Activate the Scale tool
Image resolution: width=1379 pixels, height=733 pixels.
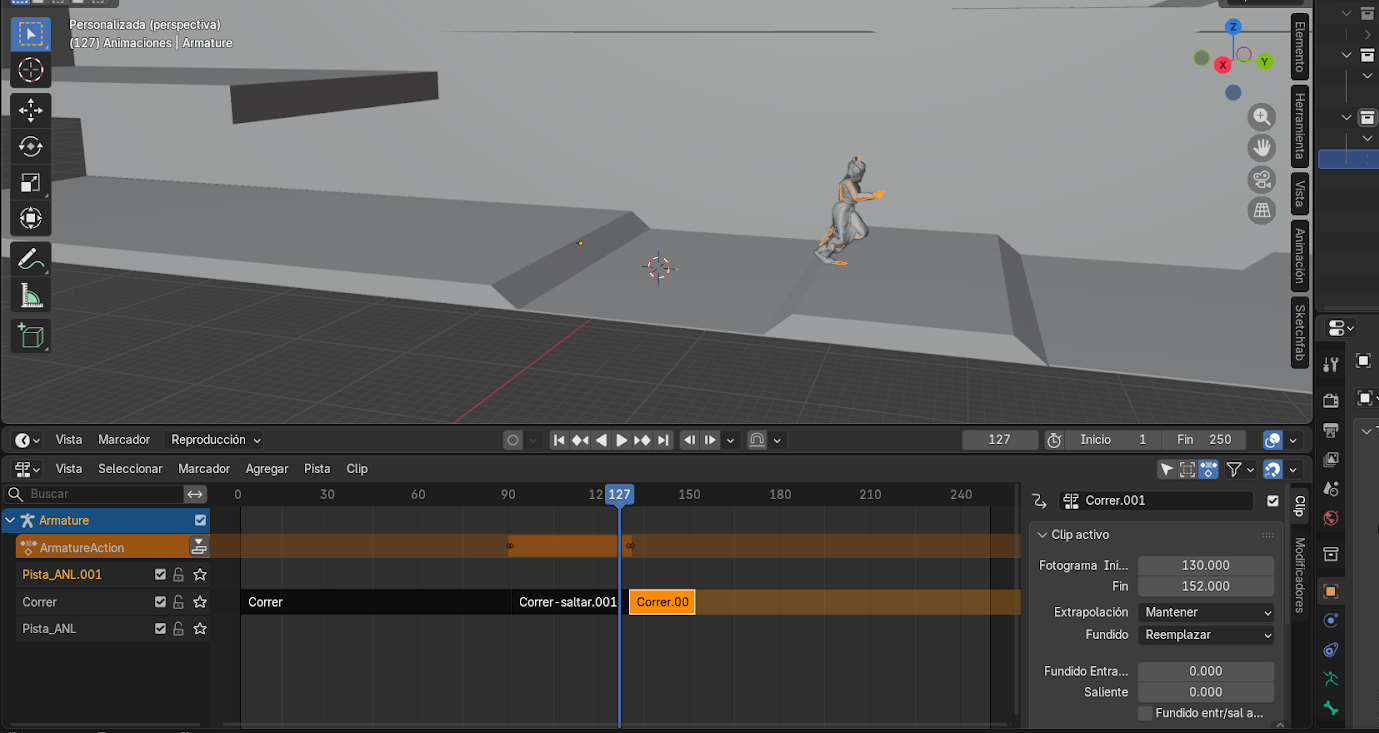click(30, 182)
